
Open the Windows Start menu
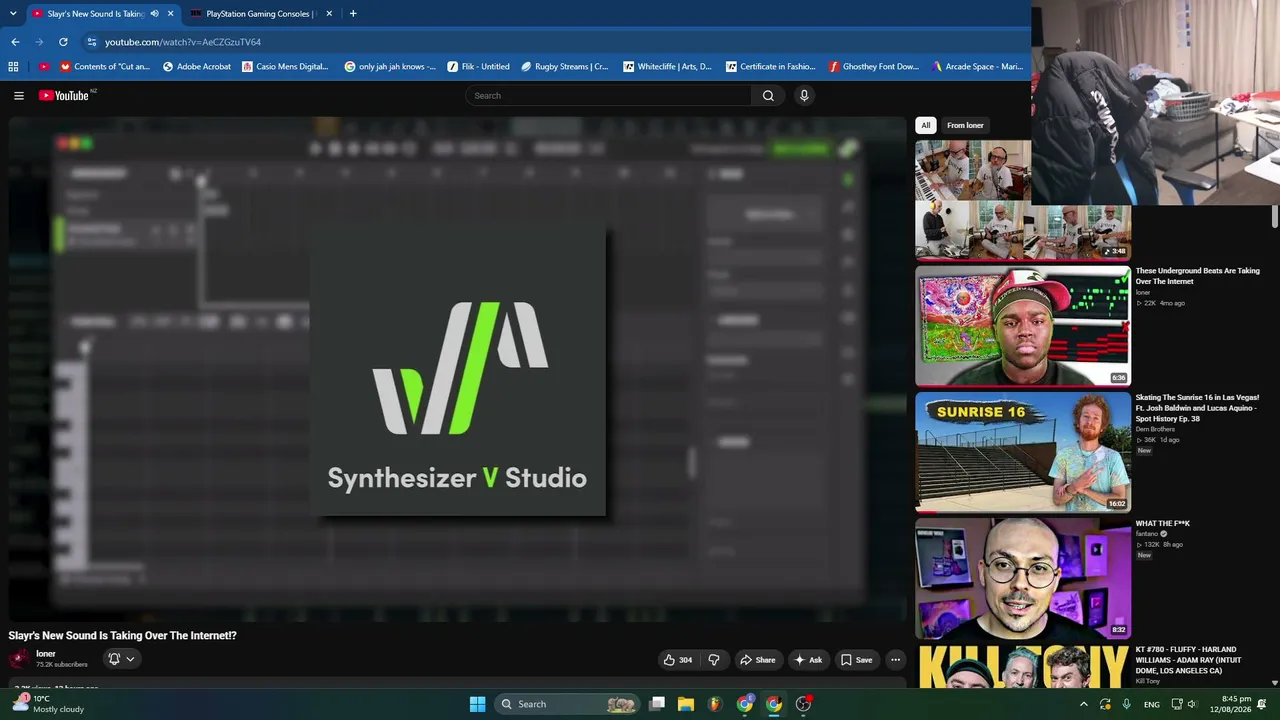pyautogui.click(x=477, y=704)
